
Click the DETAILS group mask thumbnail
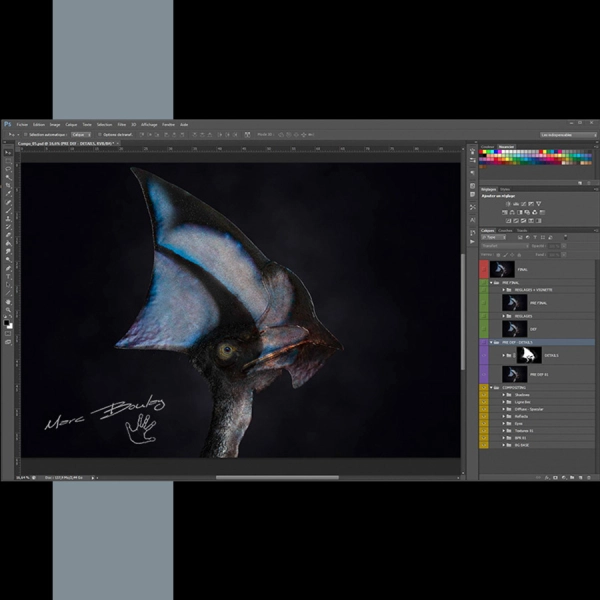[x=529, y=355]
